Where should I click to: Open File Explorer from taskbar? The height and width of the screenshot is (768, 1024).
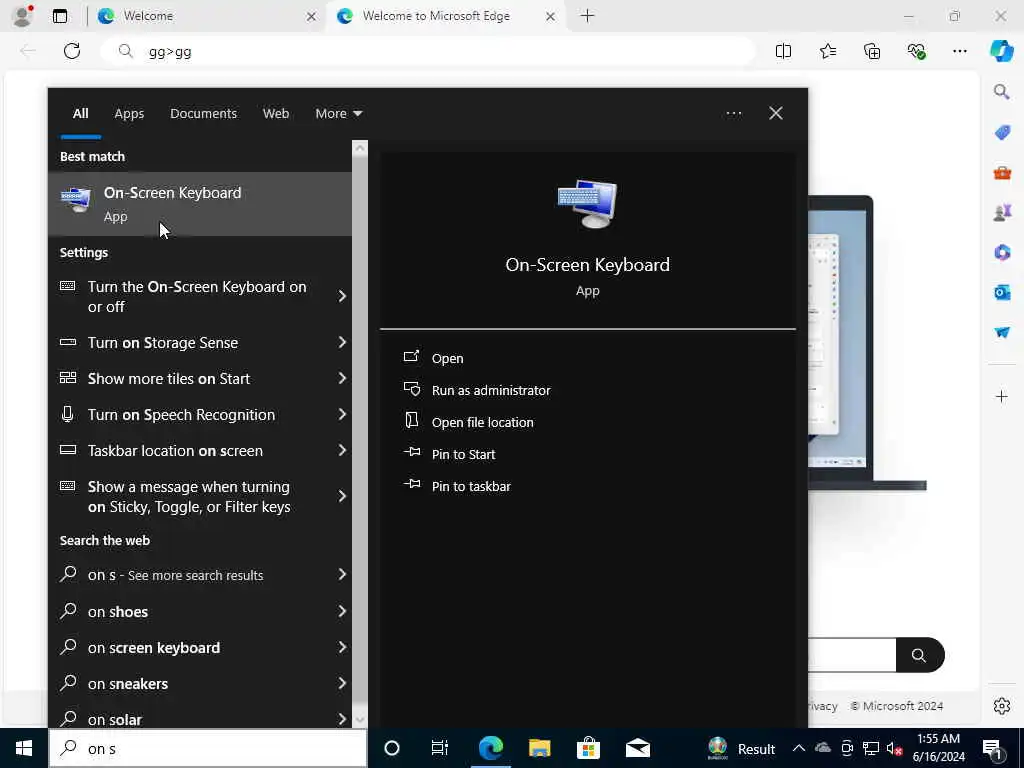click(x=539, y=748)
